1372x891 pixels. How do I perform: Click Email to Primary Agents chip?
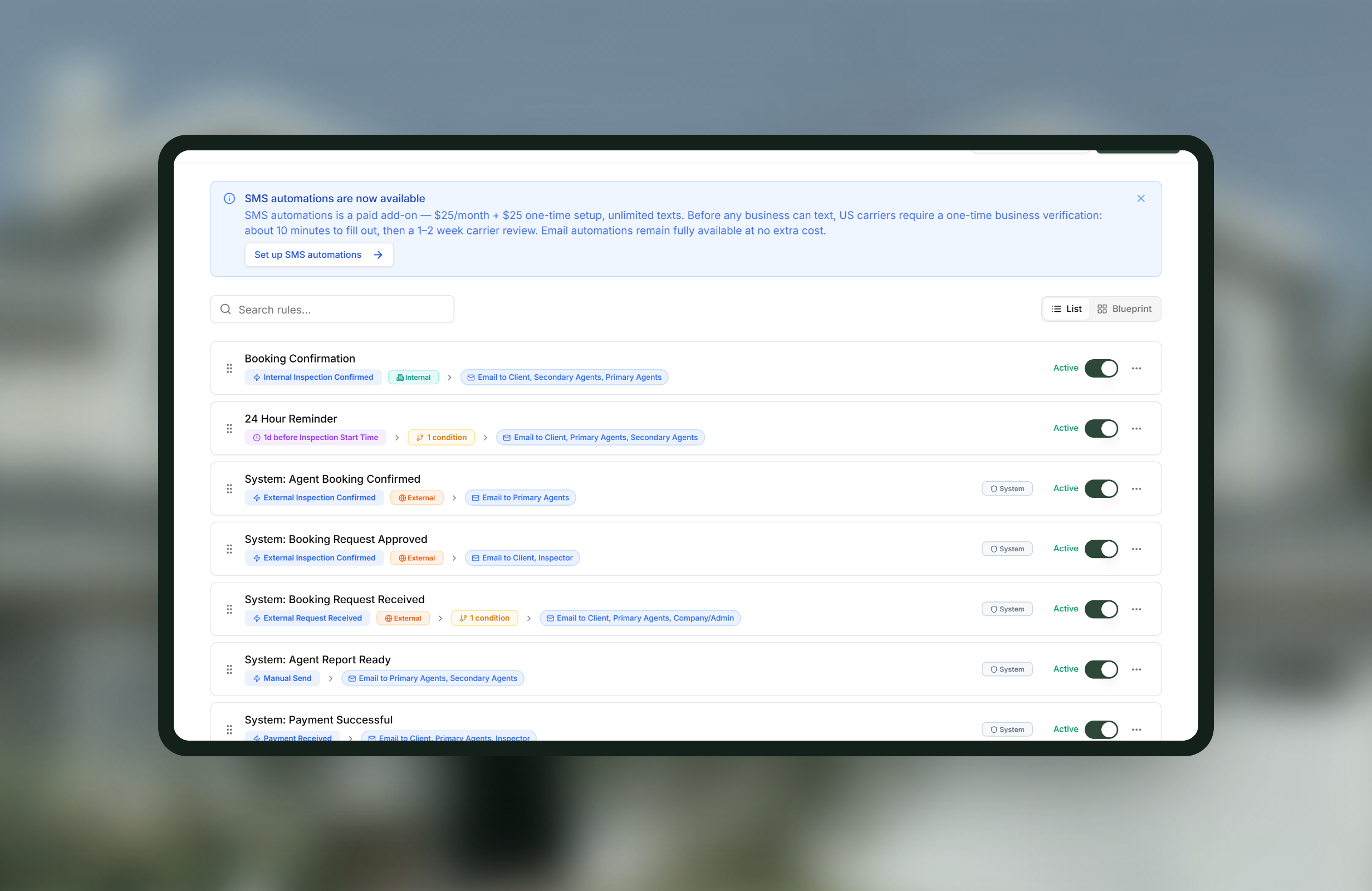tap(520, 498)
